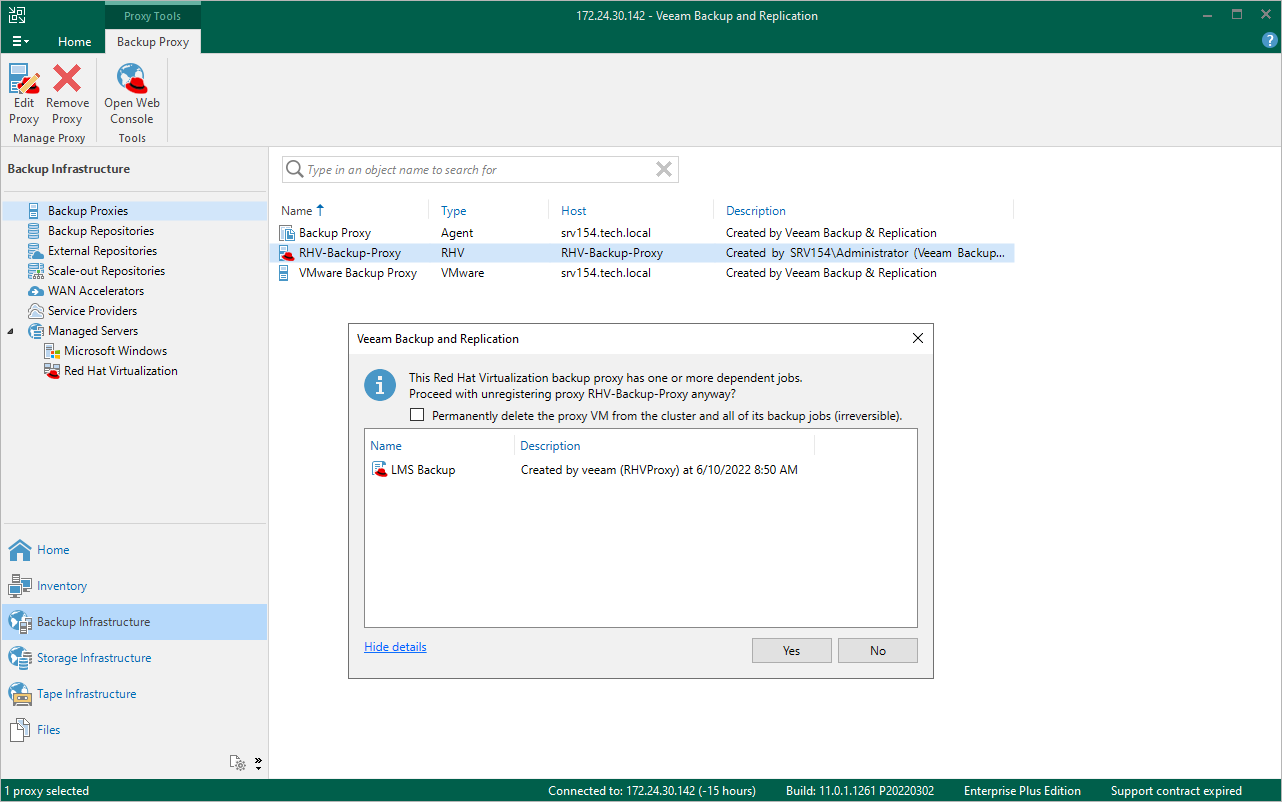Open the main hamburger application menu
The image size is (1282, 802).
point(20,42)
